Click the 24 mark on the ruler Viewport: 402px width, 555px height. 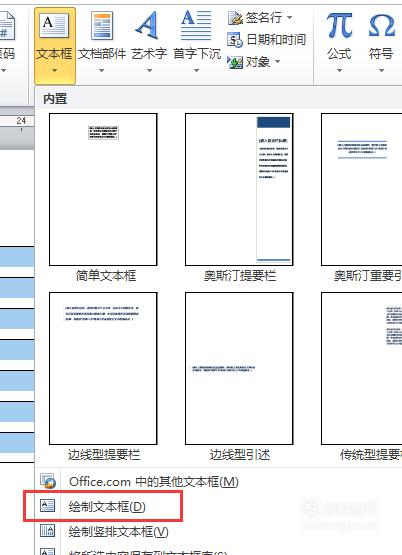click(21, 121)
